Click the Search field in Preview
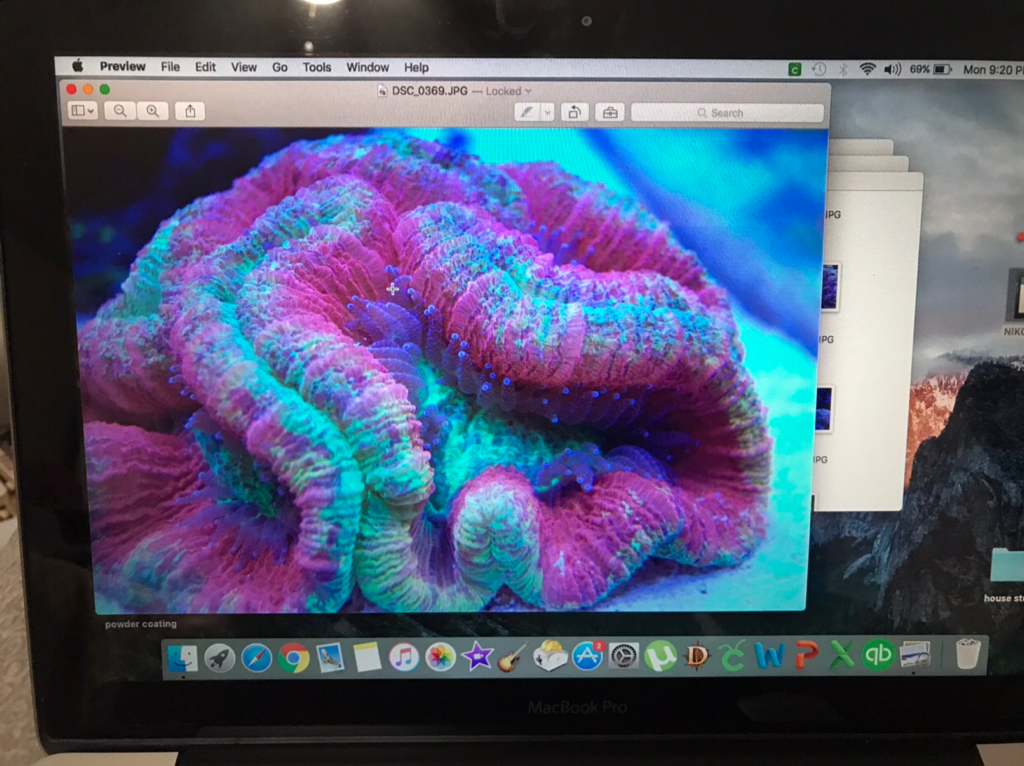This screenshot has height=766, width=1024. click(727, 113)
